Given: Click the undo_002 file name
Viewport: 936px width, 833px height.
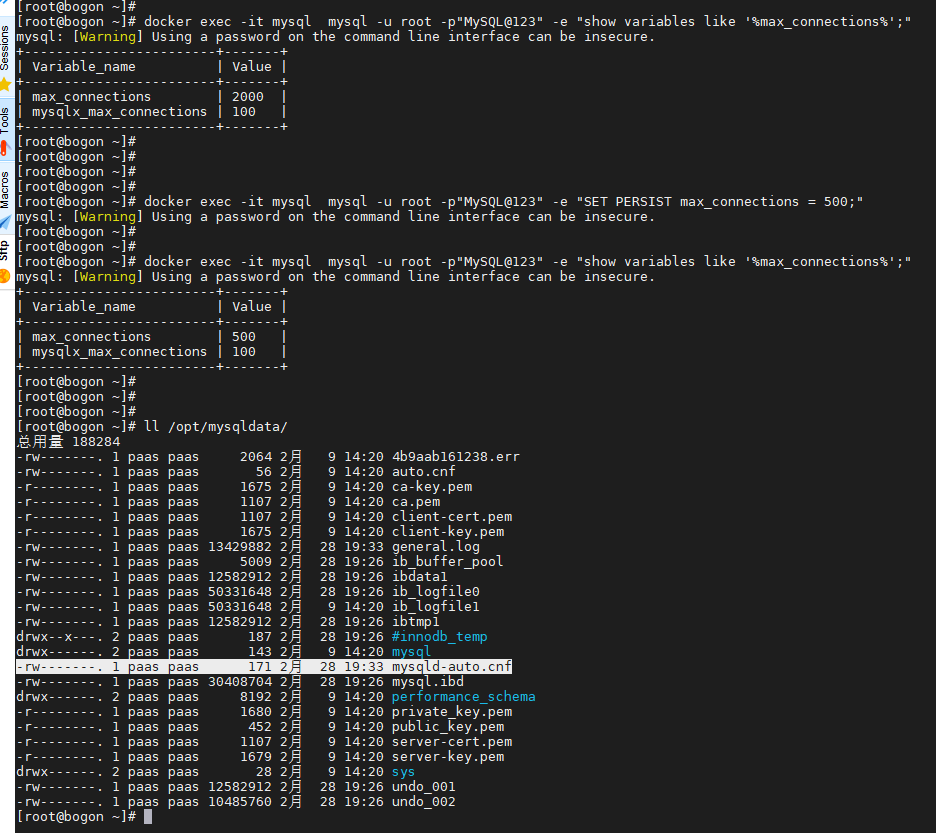Looking at the screenshot, I should [x=423, y=801].
